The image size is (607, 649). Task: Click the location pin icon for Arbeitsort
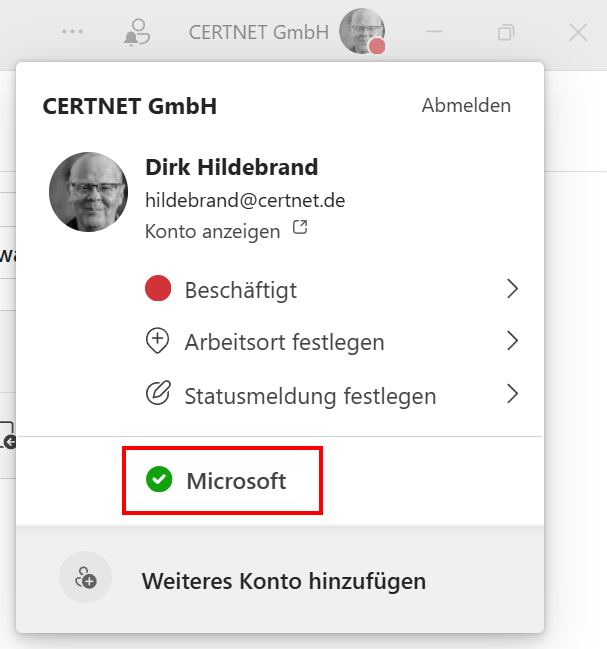(x=158, y=342)
